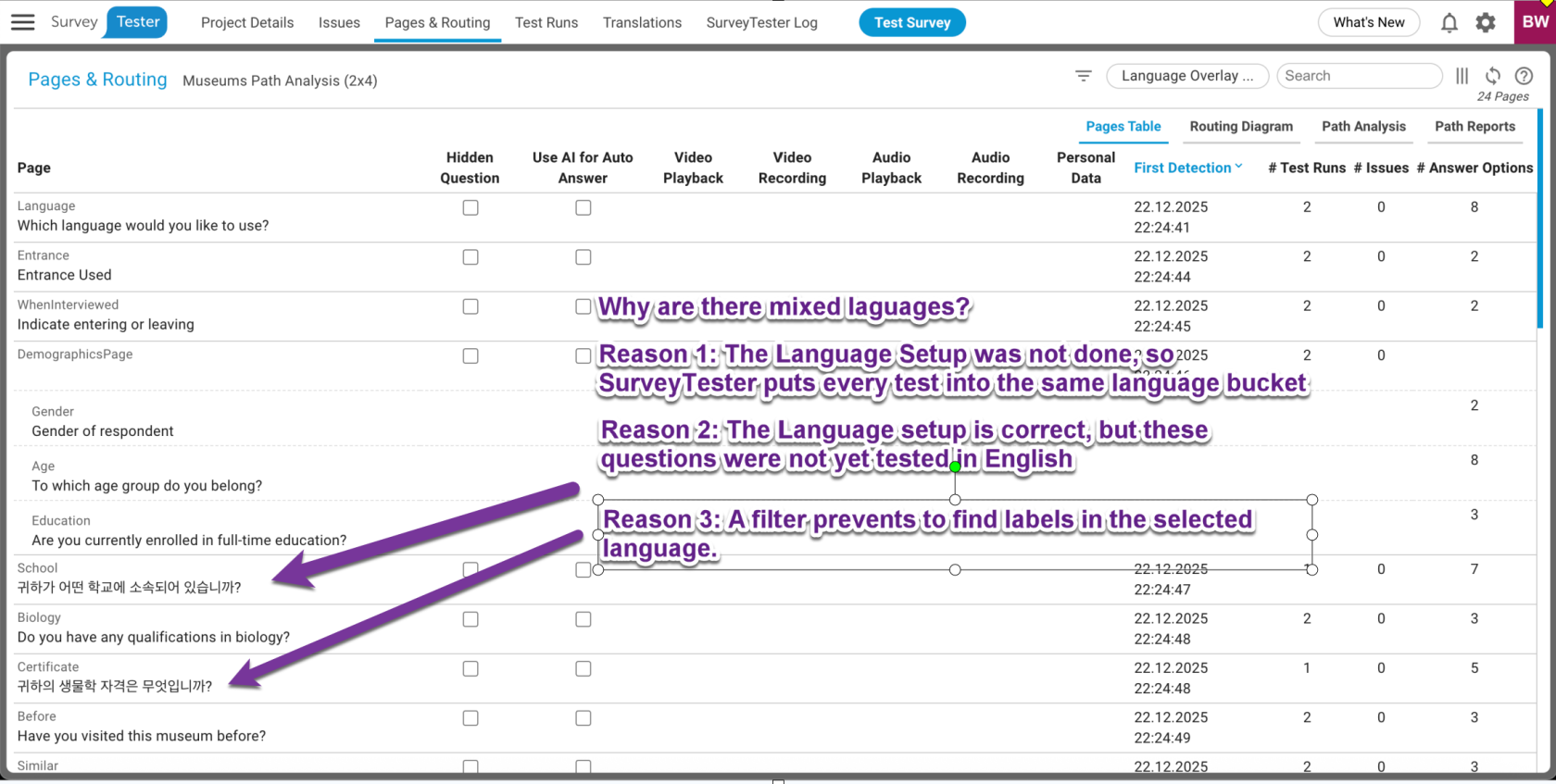Screen dimensions: 1556x784
Task: Open the column chooser icon
Action: (x=1462, y=76)
